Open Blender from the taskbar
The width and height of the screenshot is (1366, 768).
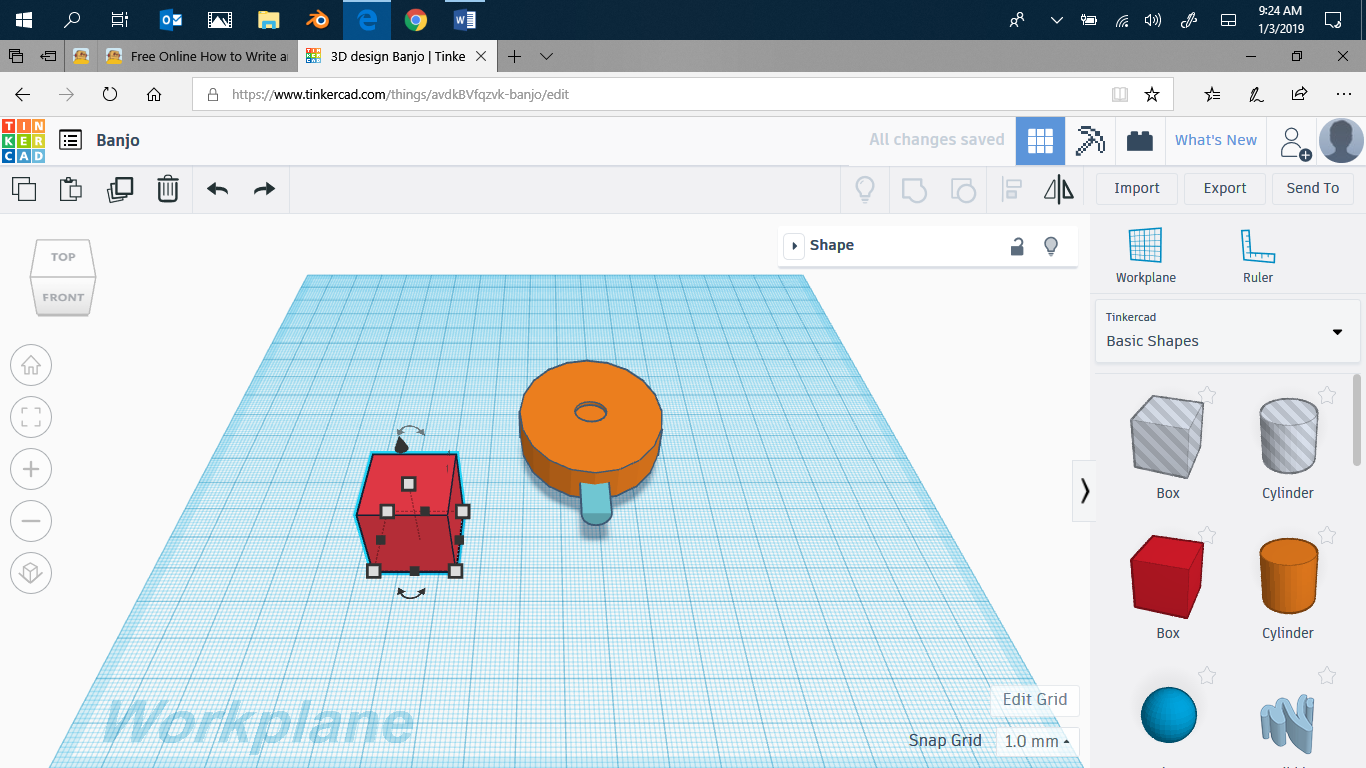point(318,19)
